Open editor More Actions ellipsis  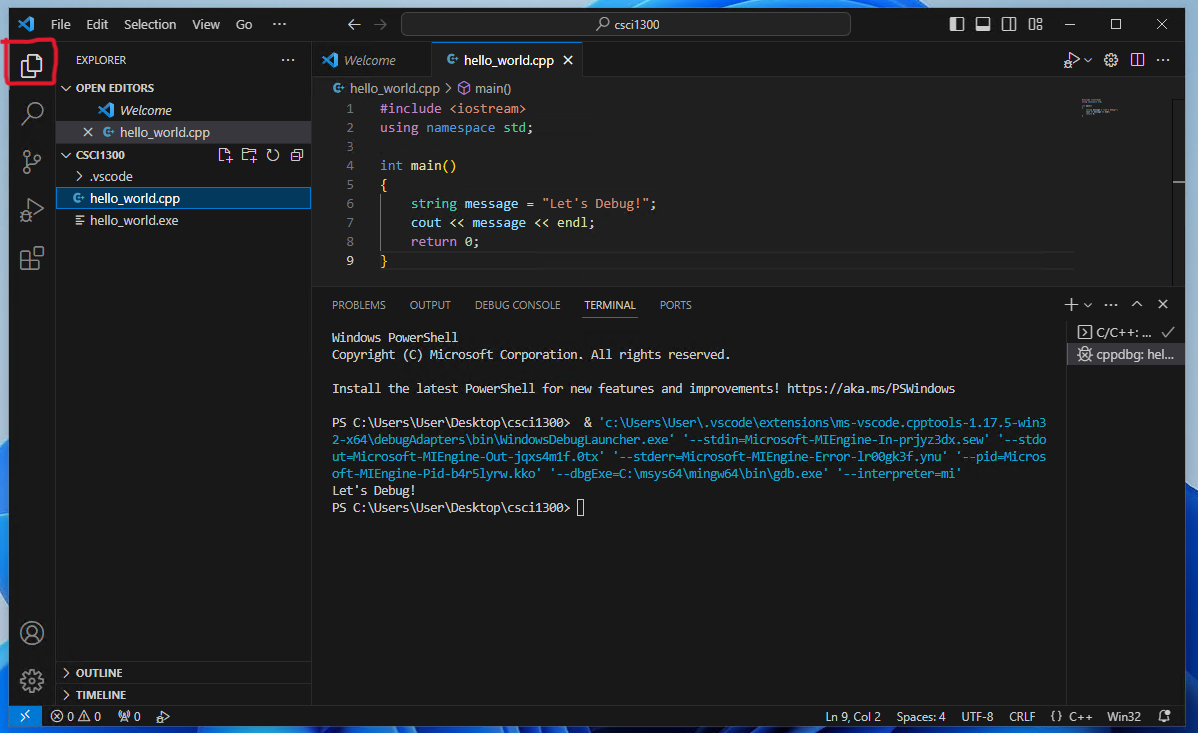coord(1163,60)
